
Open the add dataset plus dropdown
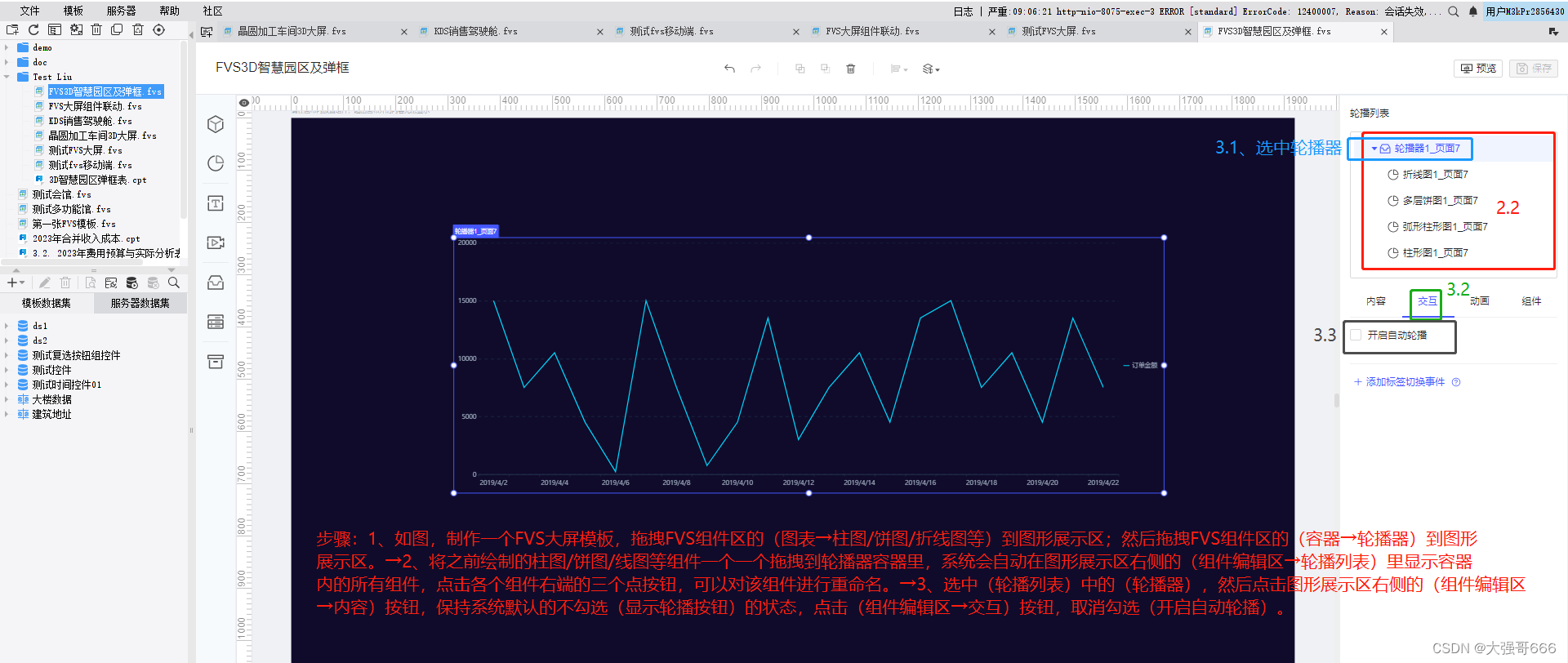click(x=16, y=283)
